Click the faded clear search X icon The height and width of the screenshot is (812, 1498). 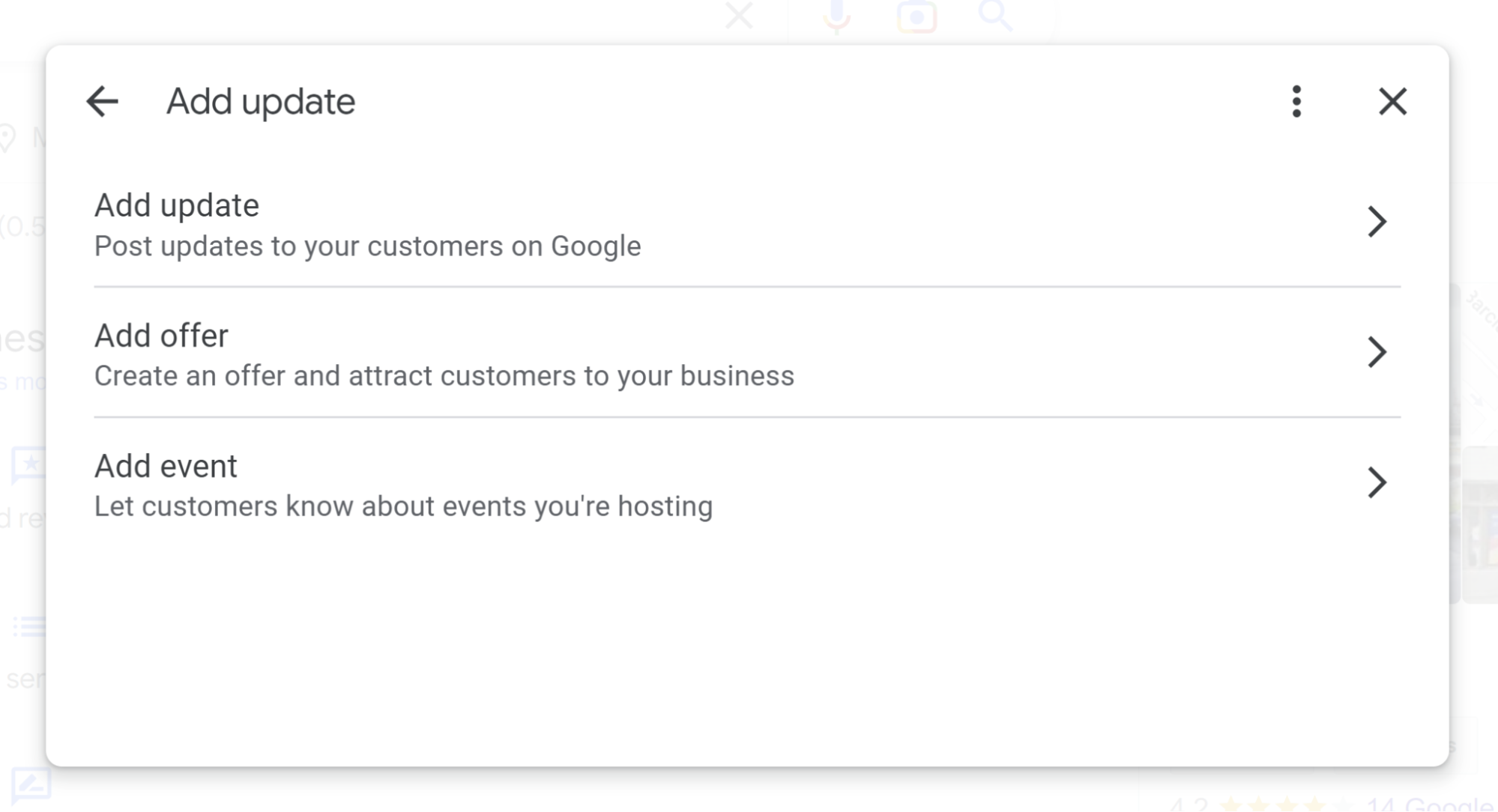pos(739,15)
